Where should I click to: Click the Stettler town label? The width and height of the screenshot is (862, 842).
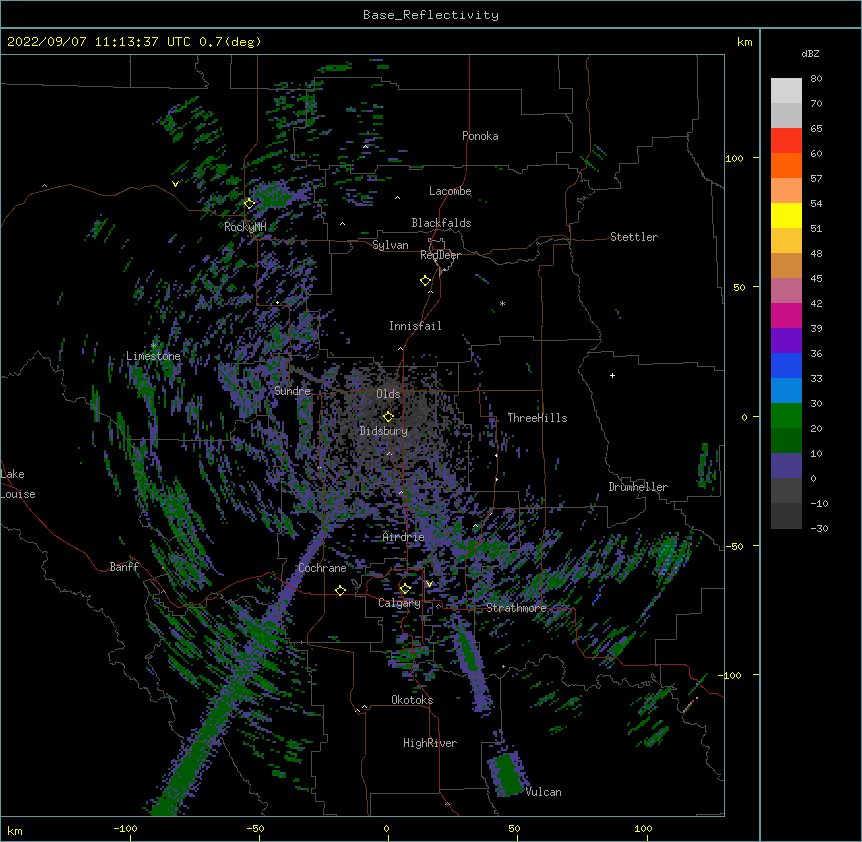pyautogui.click(x=634, y=237)
